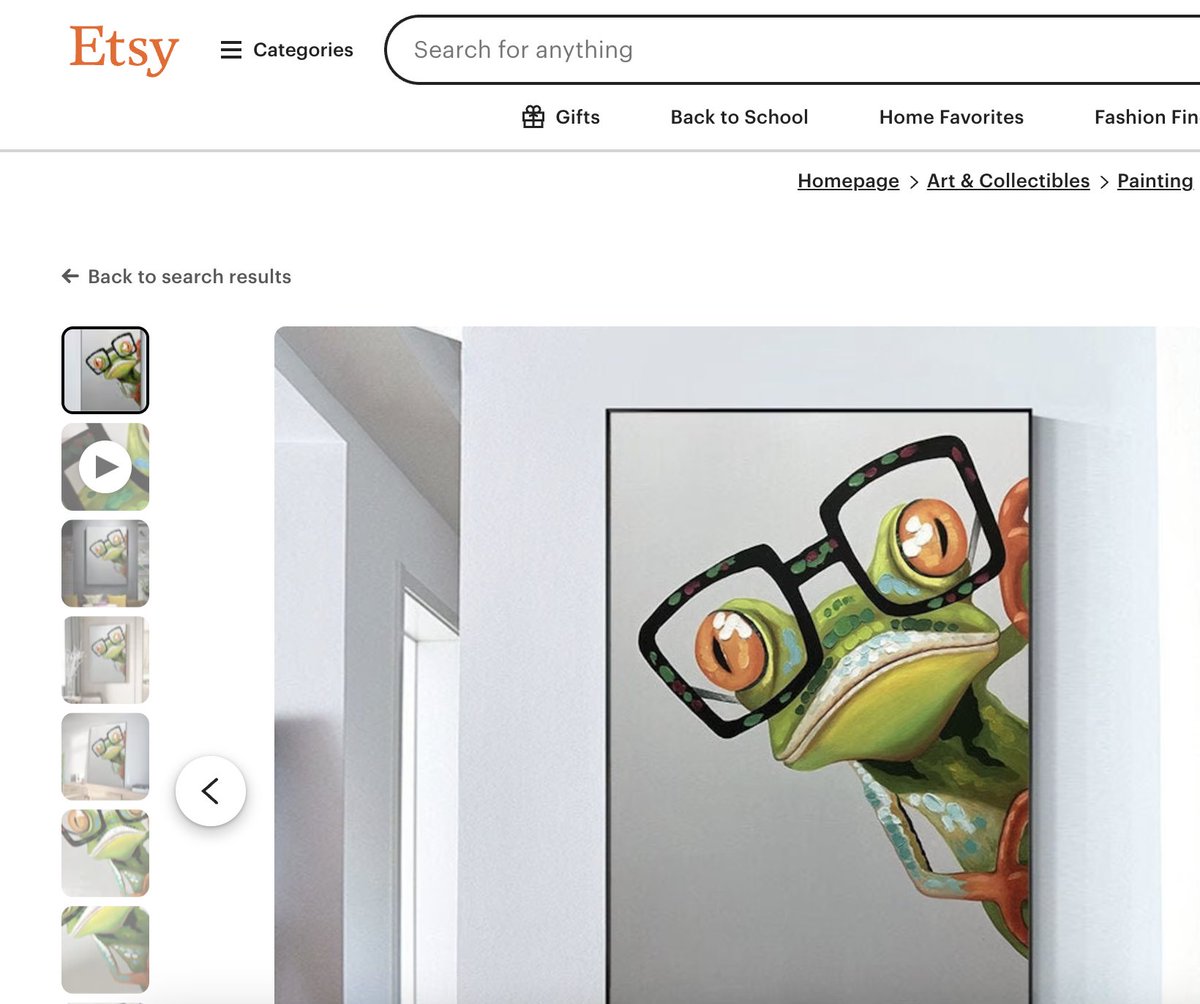Click the Etsy logo
Screen dimensions: 1200x1004
[124, 50]
